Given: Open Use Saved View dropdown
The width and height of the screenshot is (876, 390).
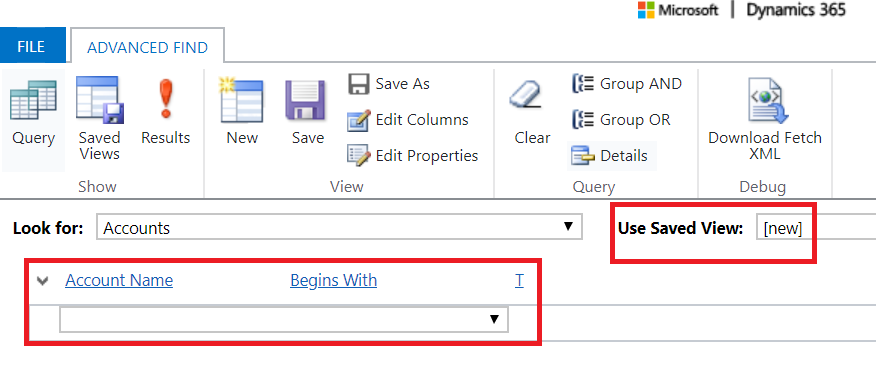Looking at the screenshot, I should tap(816, 228).
